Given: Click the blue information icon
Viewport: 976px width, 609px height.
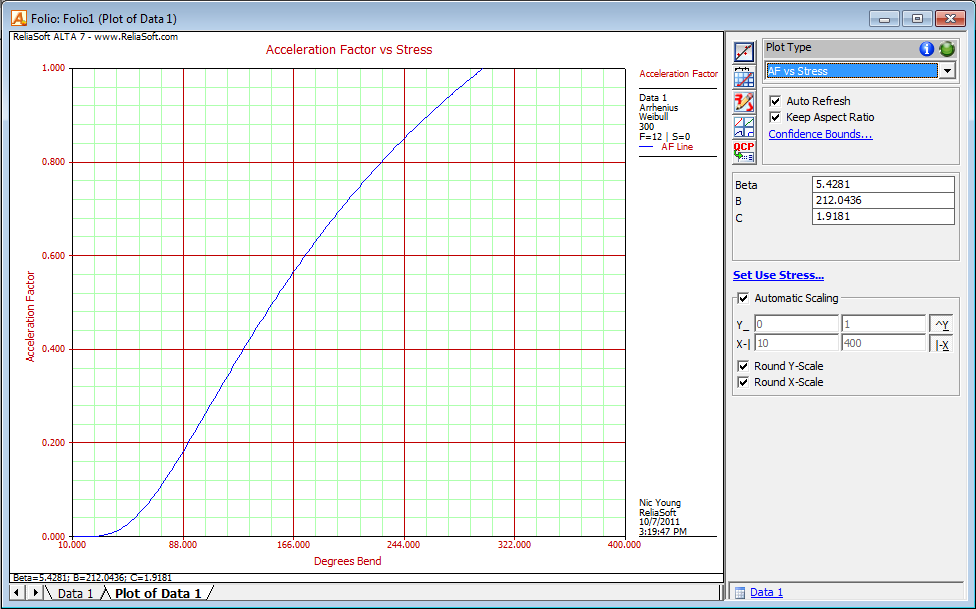Looking at the screenshot, I should (926, 49).
